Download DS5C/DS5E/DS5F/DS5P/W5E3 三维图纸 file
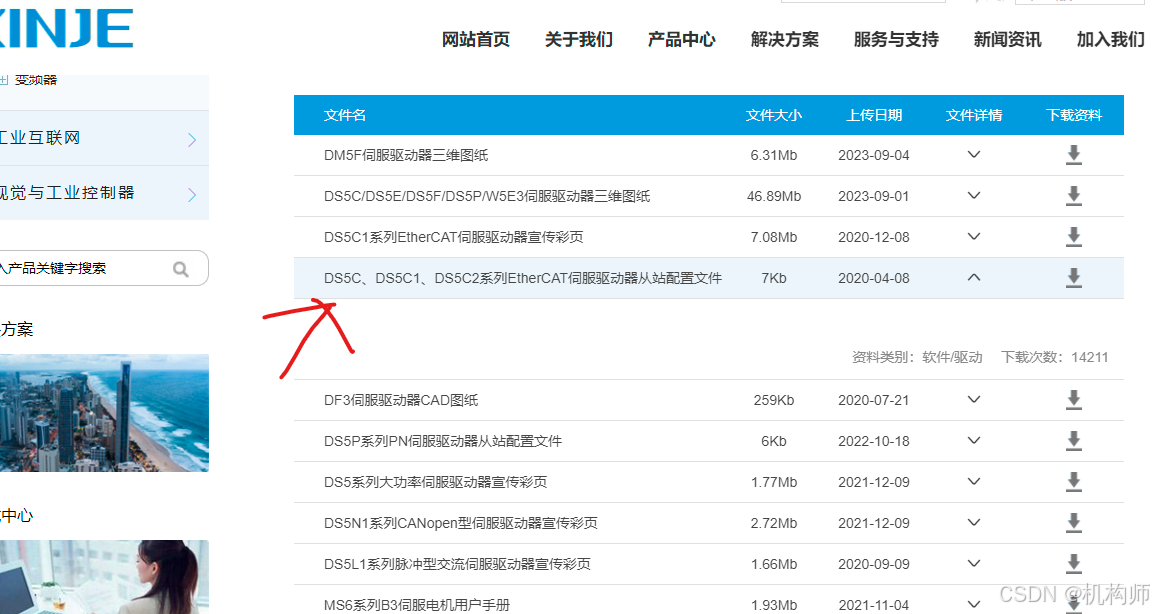1154x614 pixels. (x=1074, y=196)
